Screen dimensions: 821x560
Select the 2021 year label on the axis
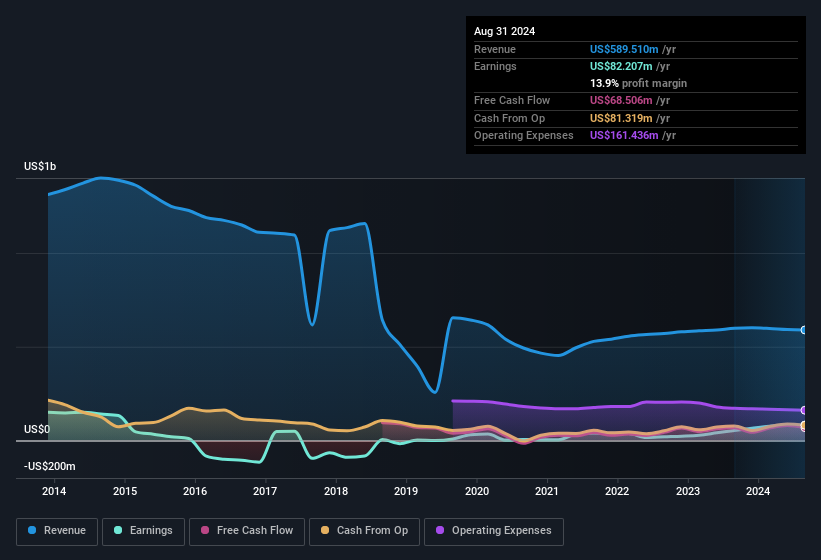[x=547, y=491]
